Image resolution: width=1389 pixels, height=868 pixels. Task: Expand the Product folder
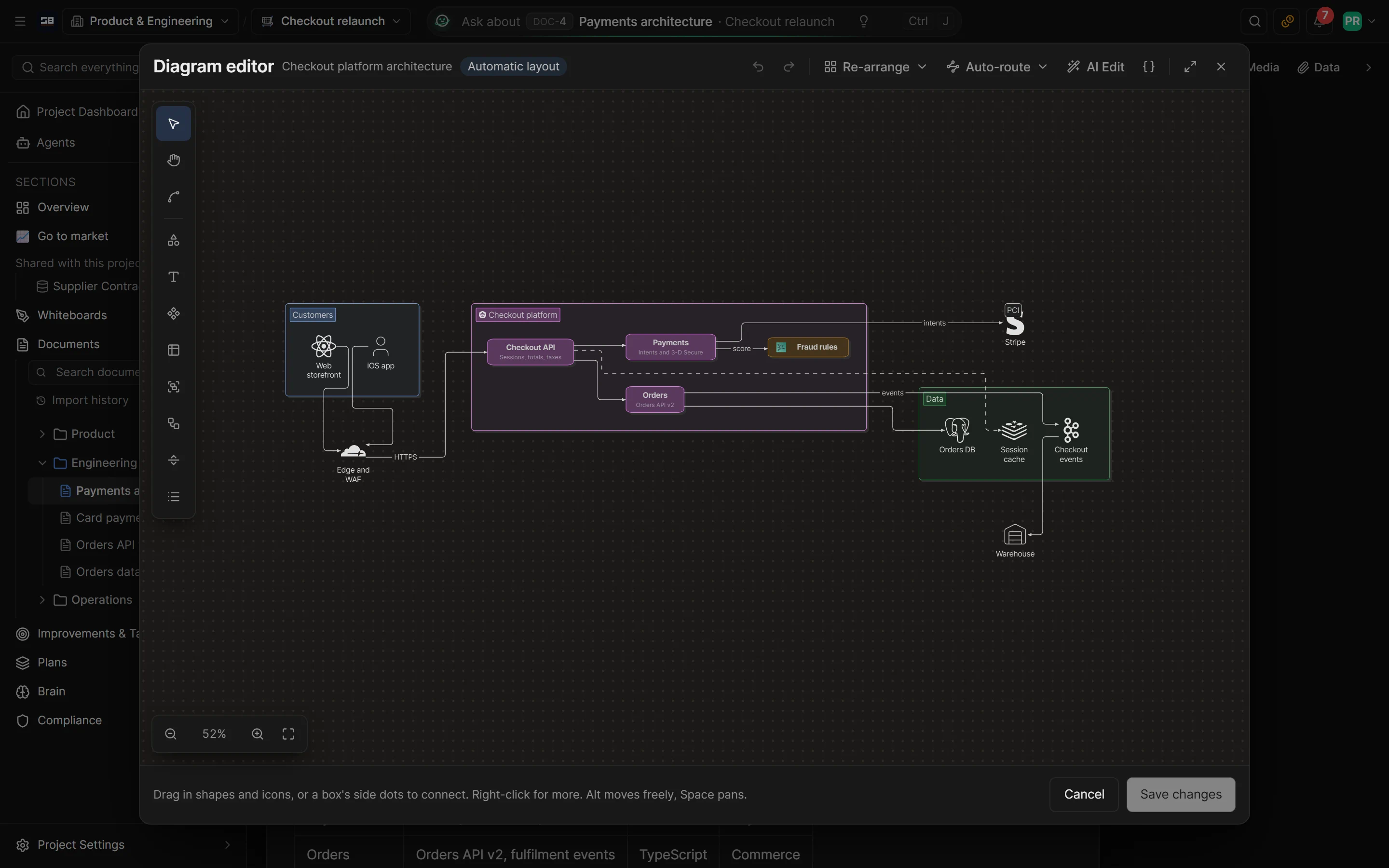[42, 434]
